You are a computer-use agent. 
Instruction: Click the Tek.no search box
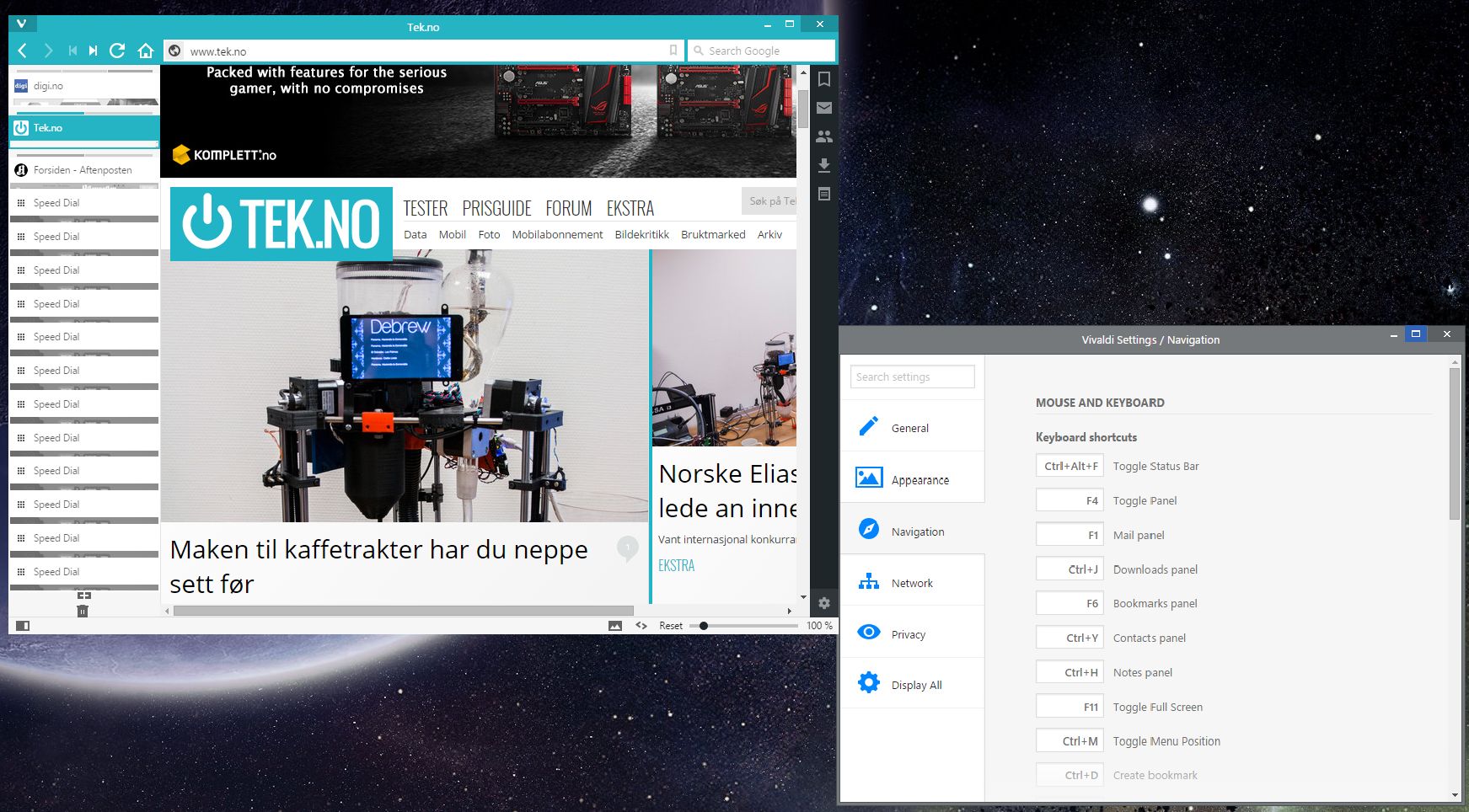(x=769, y=201)
